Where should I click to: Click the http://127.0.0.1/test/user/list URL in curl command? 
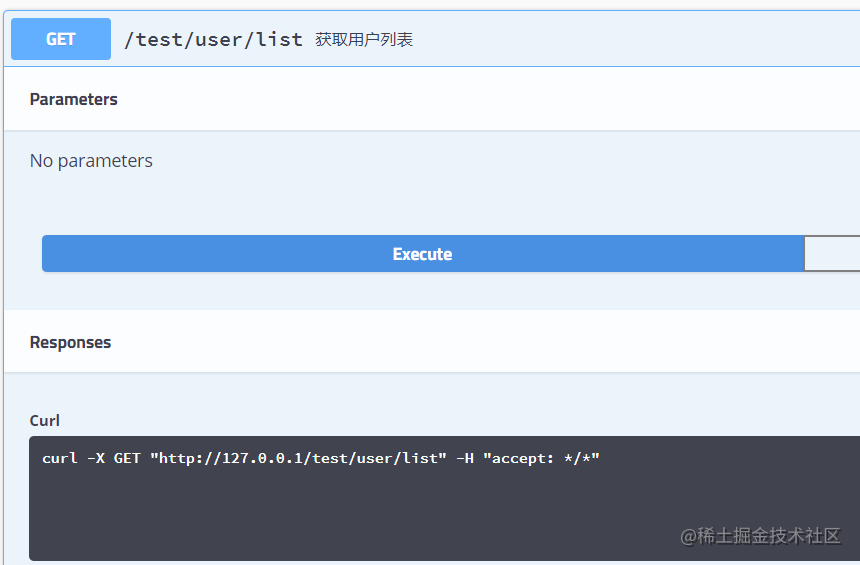[298, 458]
